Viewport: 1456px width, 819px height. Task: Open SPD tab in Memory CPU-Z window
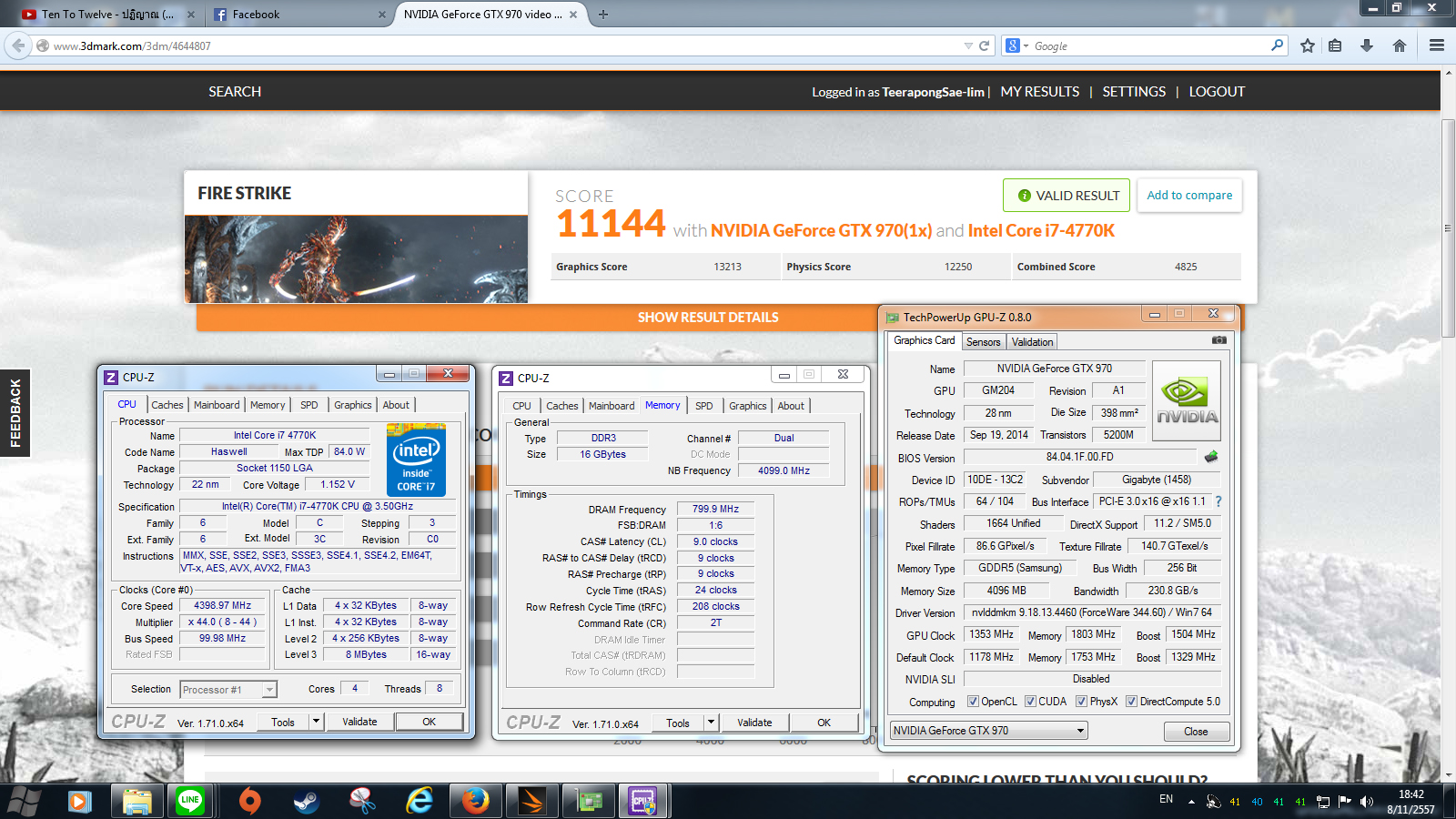point(704,406)
